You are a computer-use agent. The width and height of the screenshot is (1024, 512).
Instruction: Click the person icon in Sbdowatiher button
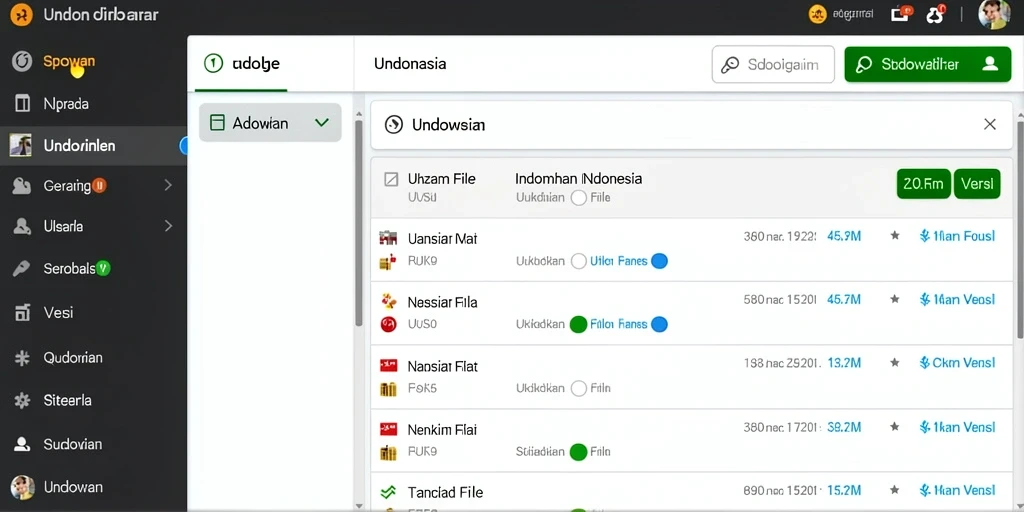(x=990, y=64)
